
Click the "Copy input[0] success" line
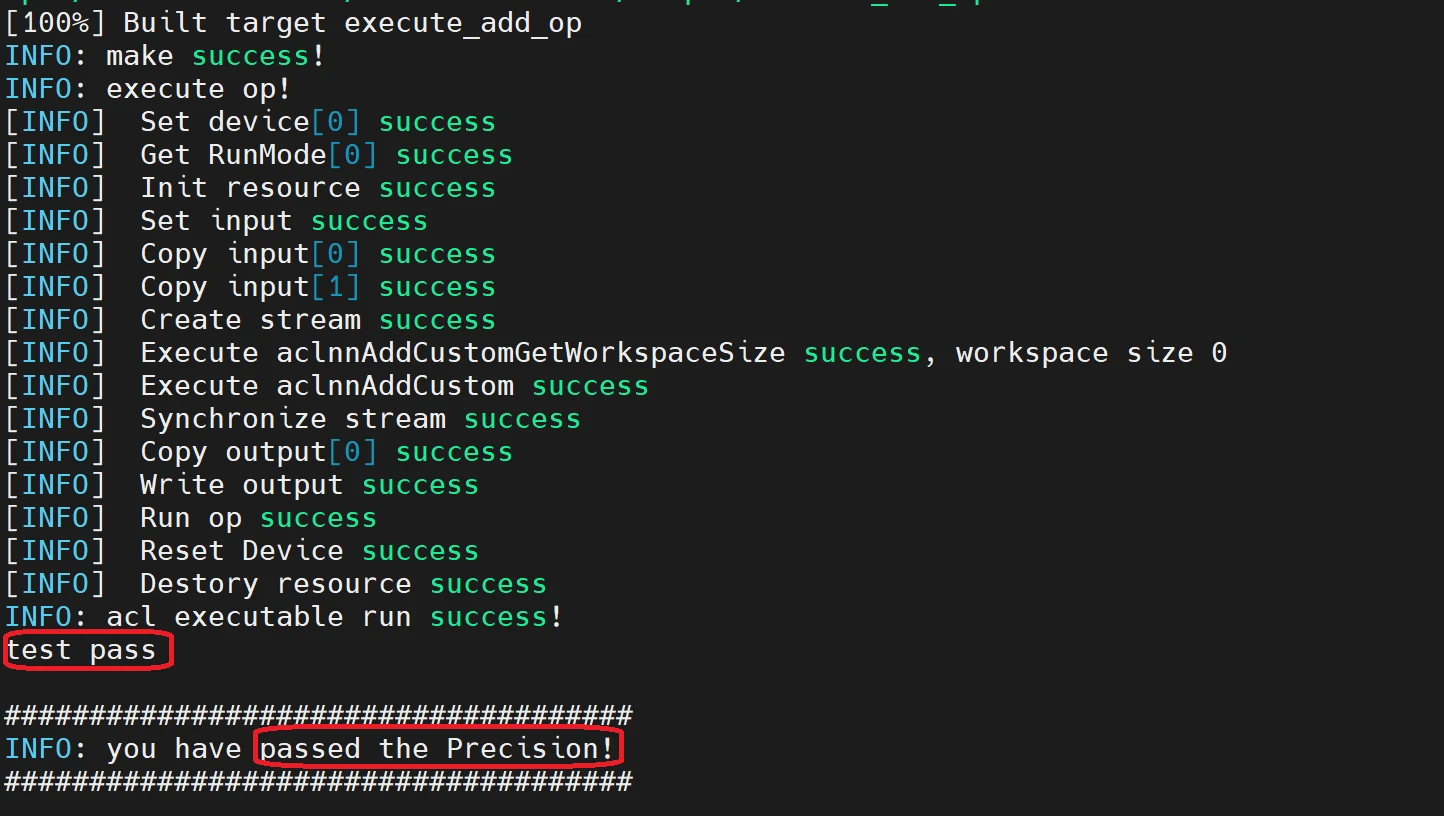[x=316, y=254]
